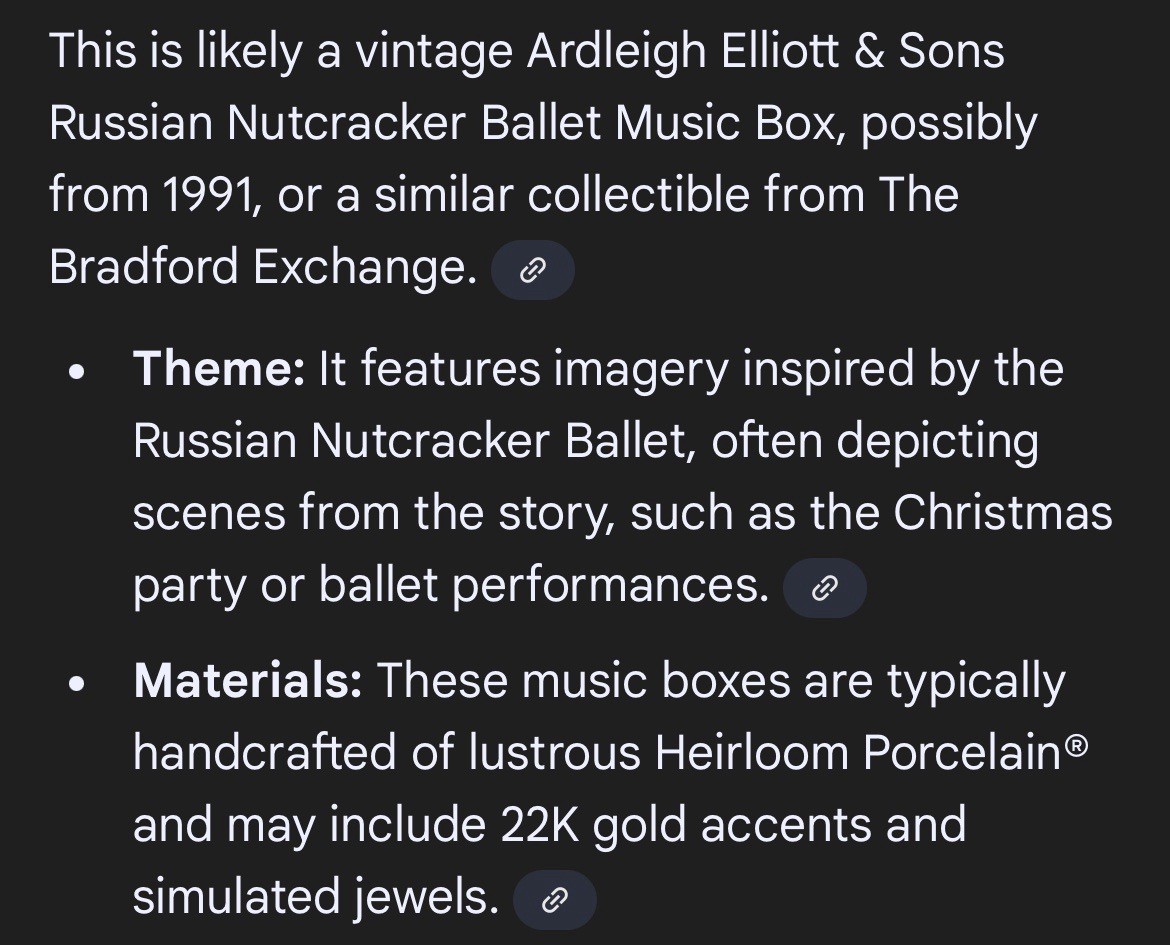
Task: Open the citation link beside ballet performances
Action: coord(825,587)
